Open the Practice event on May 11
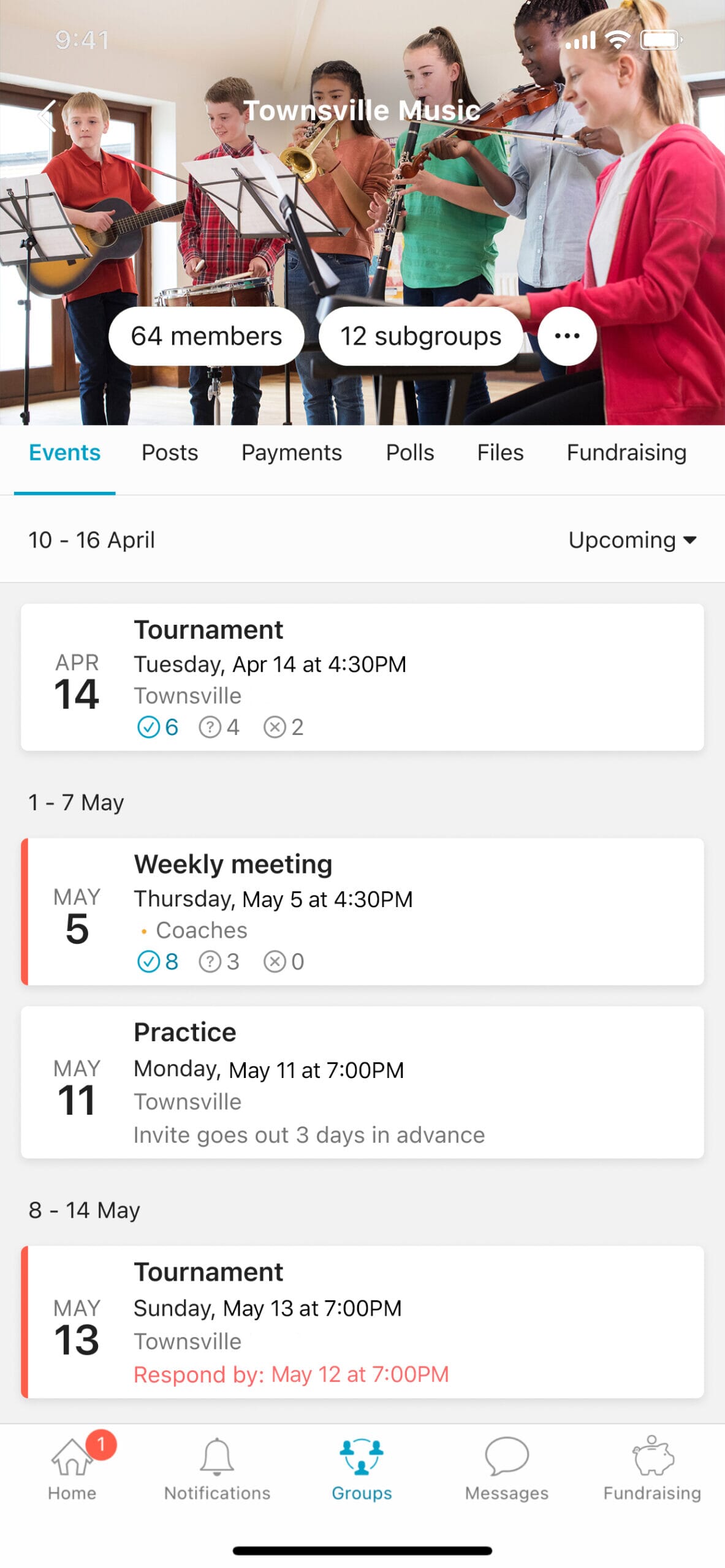 coord(362,1082)
